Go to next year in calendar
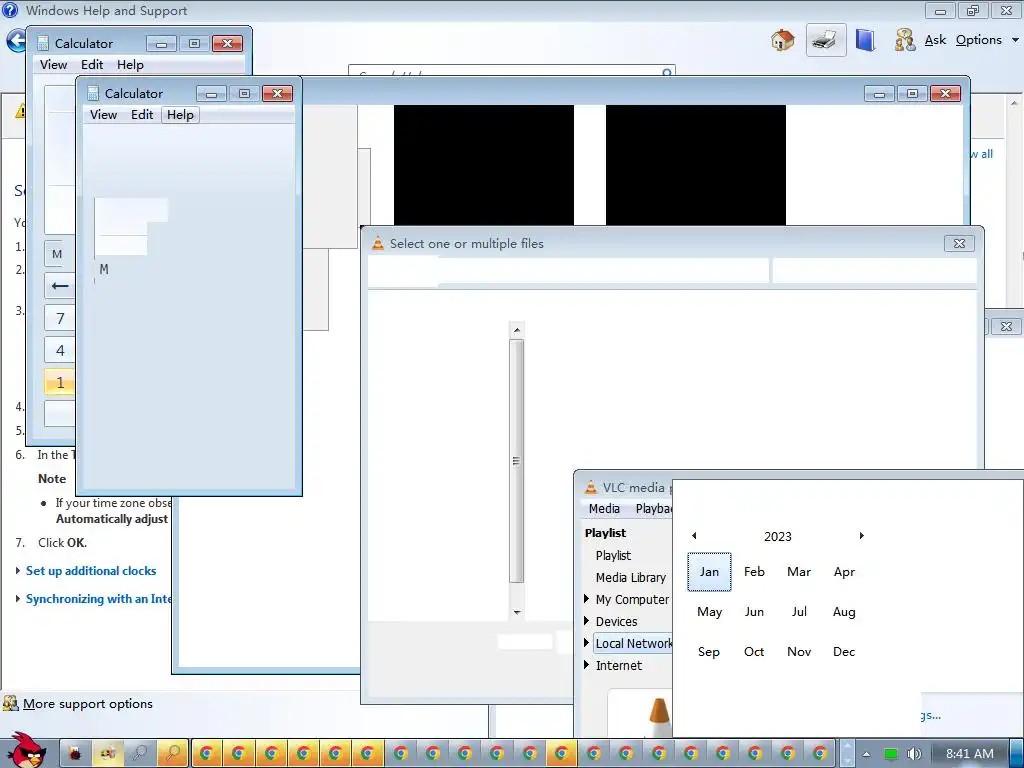Screen dimensions: 1024x768 [861, 536]
